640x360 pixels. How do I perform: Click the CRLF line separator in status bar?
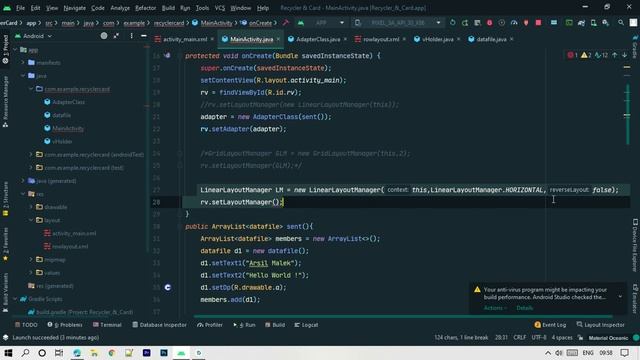pos(520,338)
